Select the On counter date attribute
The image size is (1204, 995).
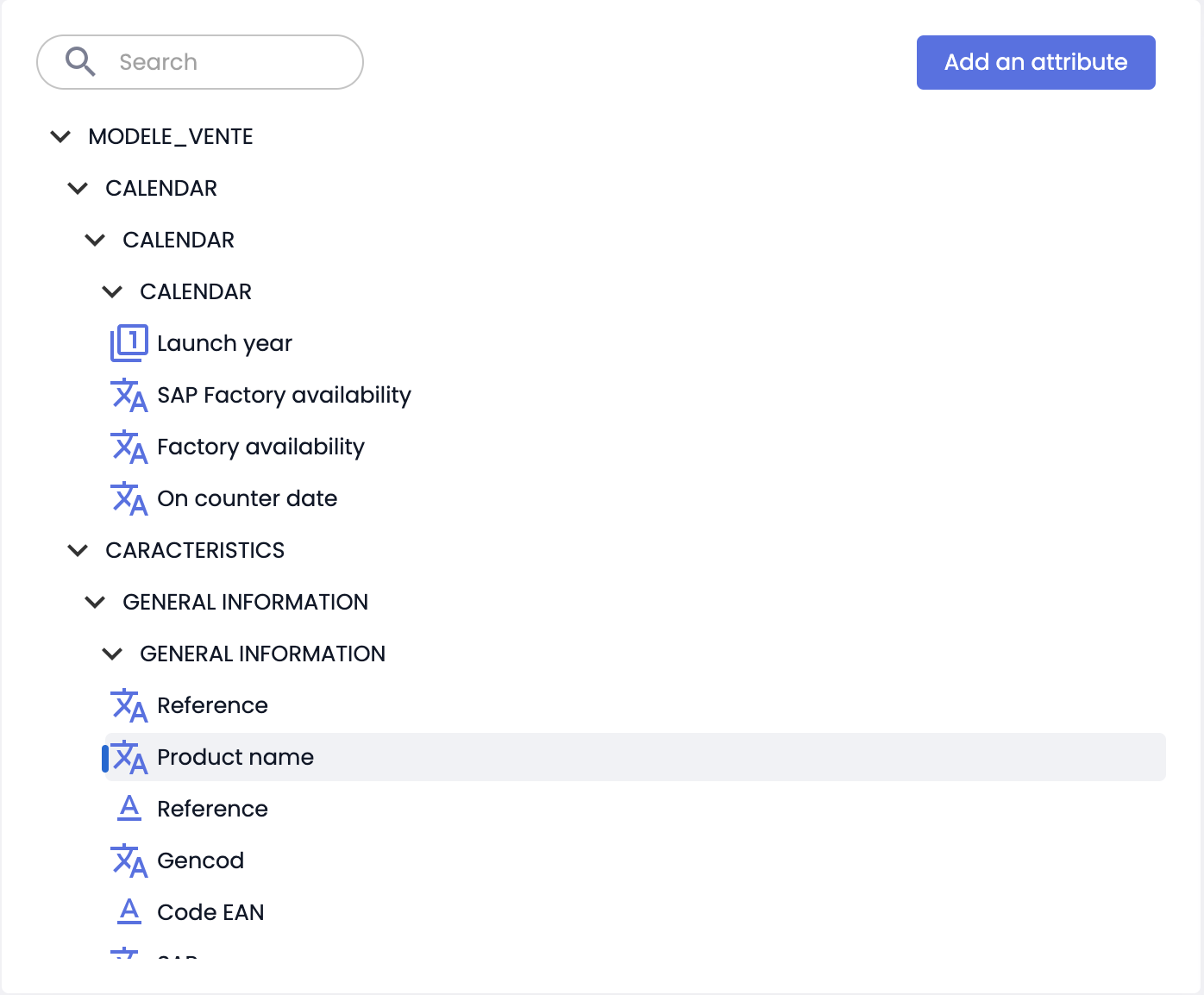tap(247, 498)
